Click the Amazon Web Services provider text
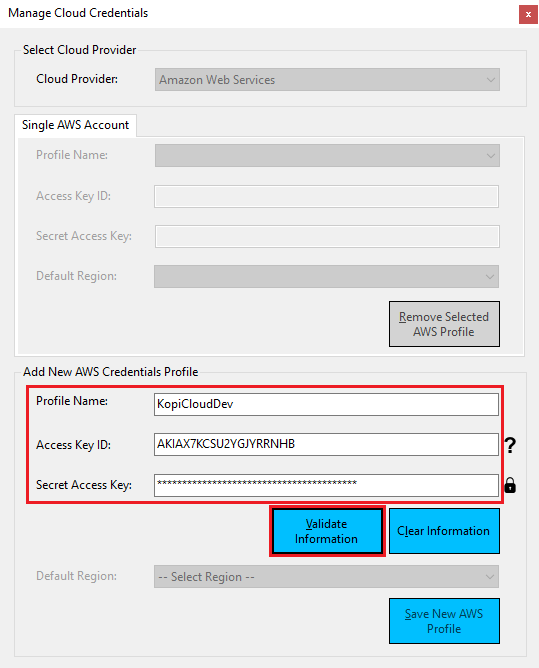Screen dimensions: 539x668 217,80
